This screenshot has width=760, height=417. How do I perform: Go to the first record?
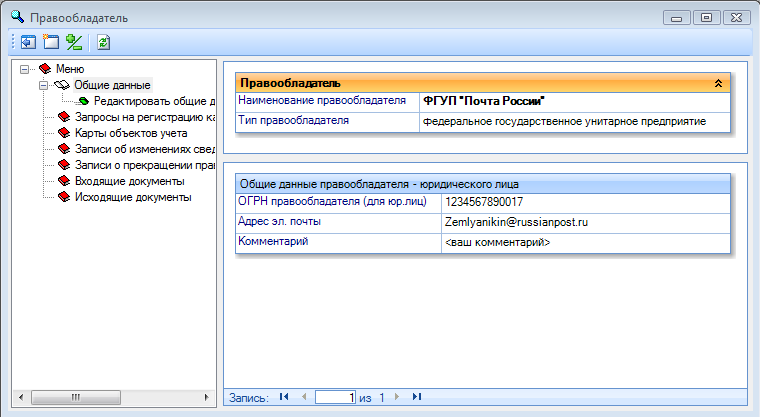(284, 397)
